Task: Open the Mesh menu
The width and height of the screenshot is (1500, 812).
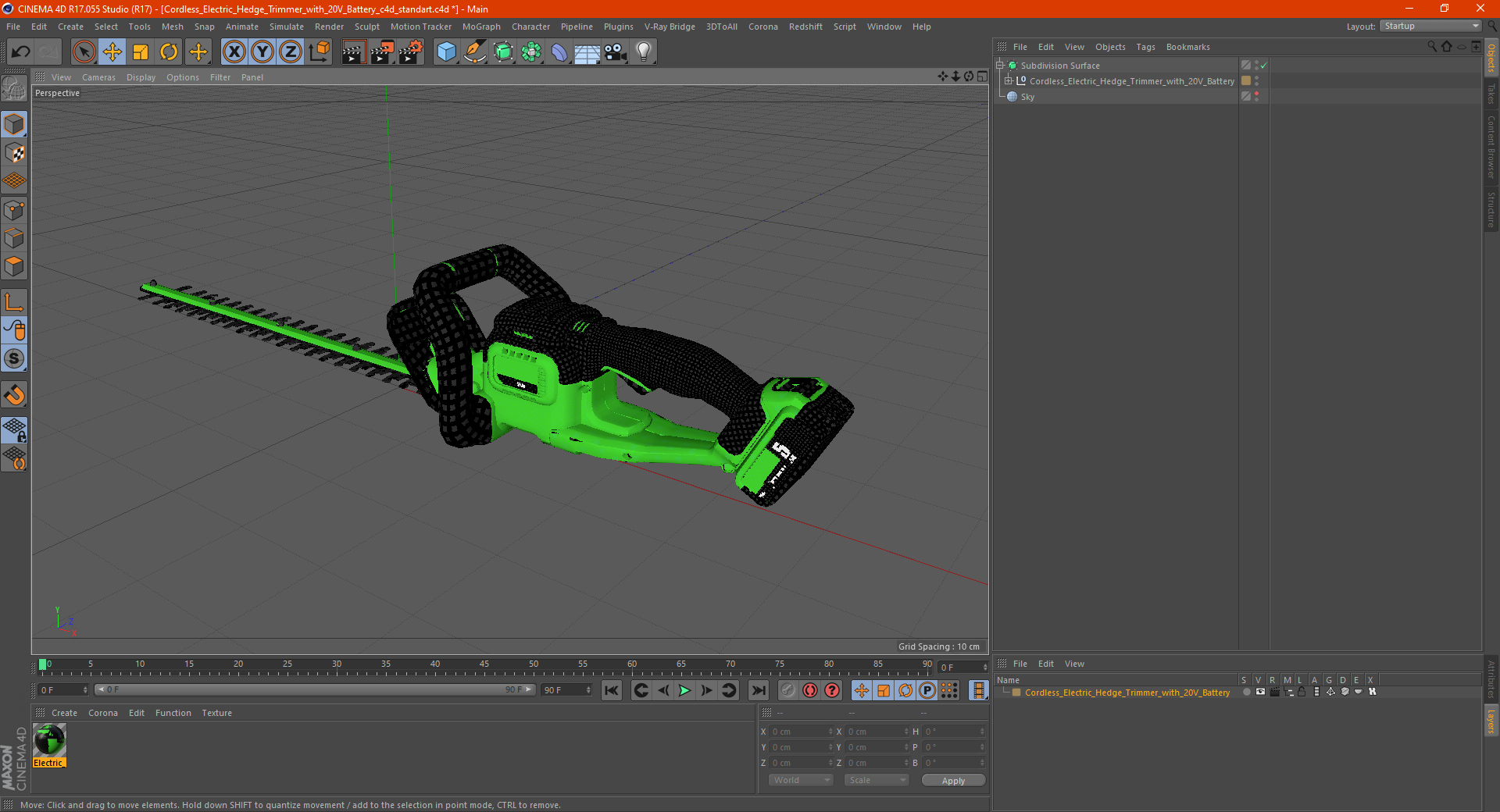Action: (172, 27)
